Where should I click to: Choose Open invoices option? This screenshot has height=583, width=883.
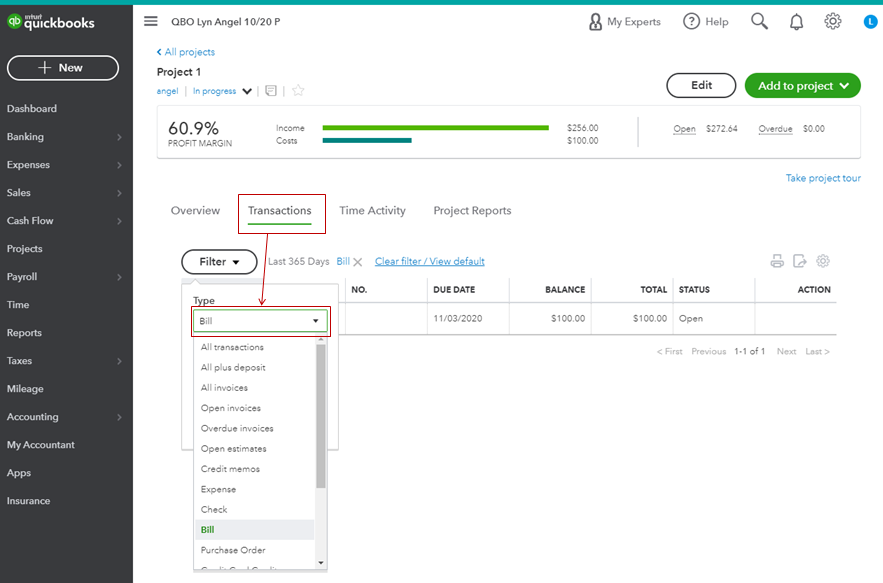click(x=255, y=408)
